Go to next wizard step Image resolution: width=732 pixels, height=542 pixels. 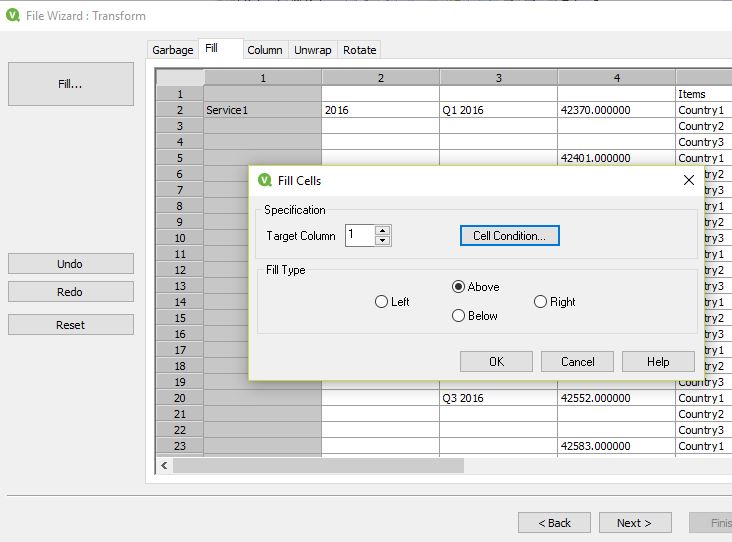[634, 523]
